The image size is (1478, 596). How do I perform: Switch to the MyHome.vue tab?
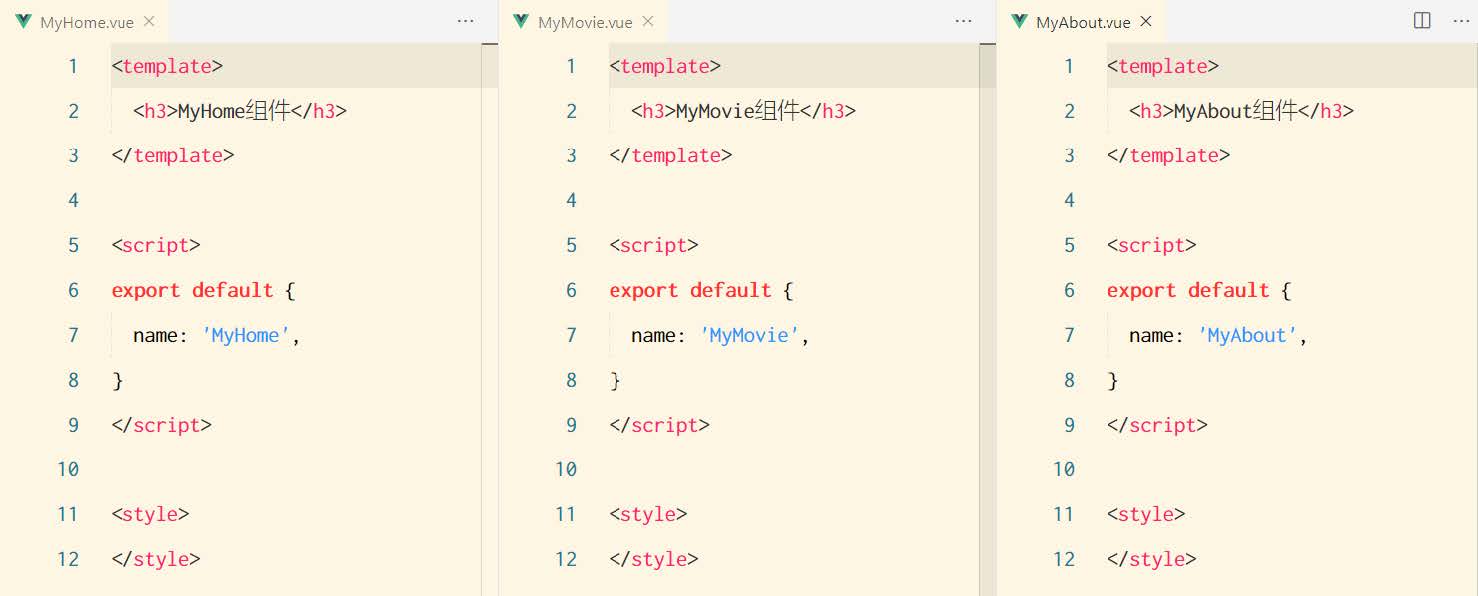86,22
